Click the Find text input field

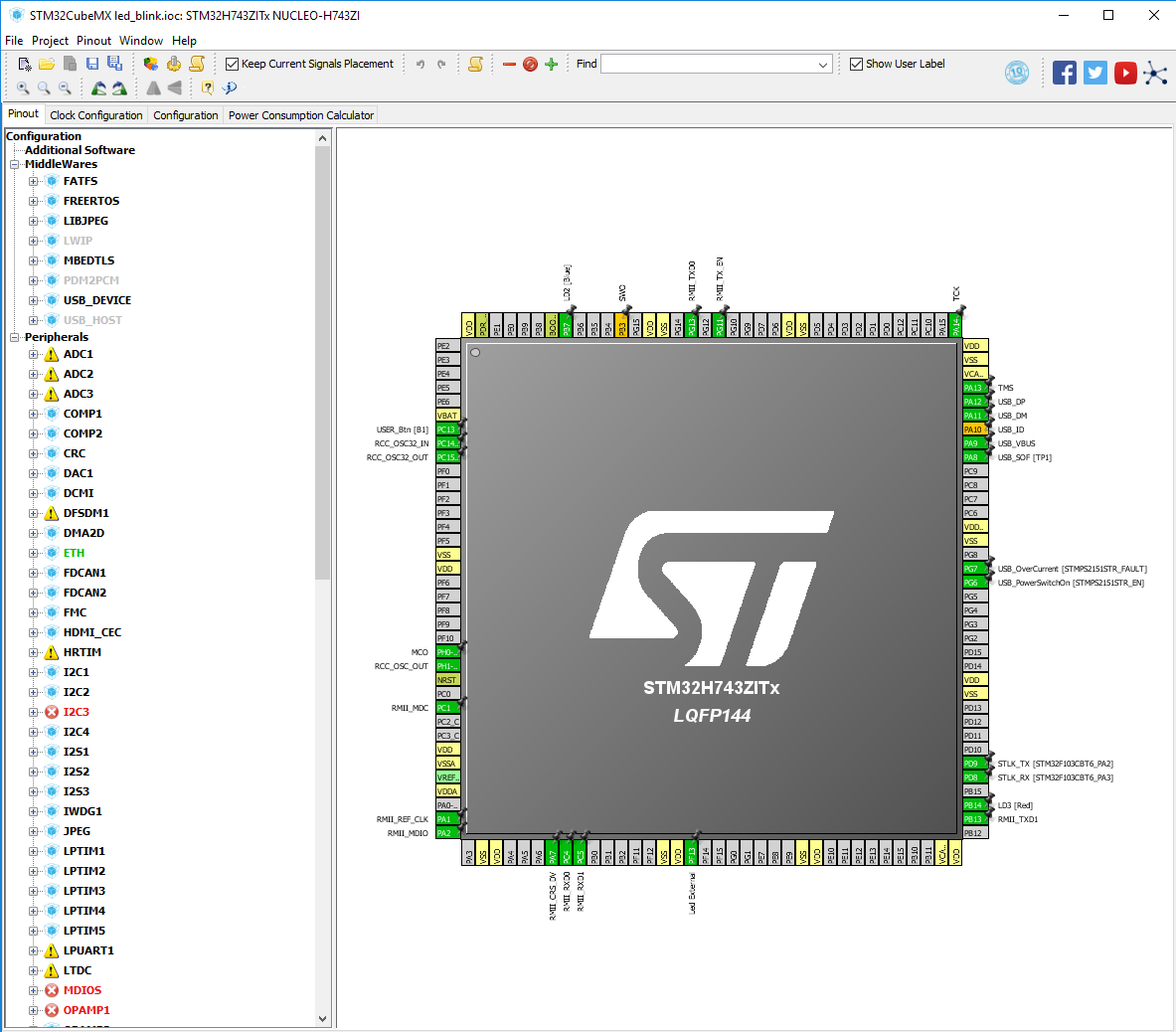coord(708,65)
